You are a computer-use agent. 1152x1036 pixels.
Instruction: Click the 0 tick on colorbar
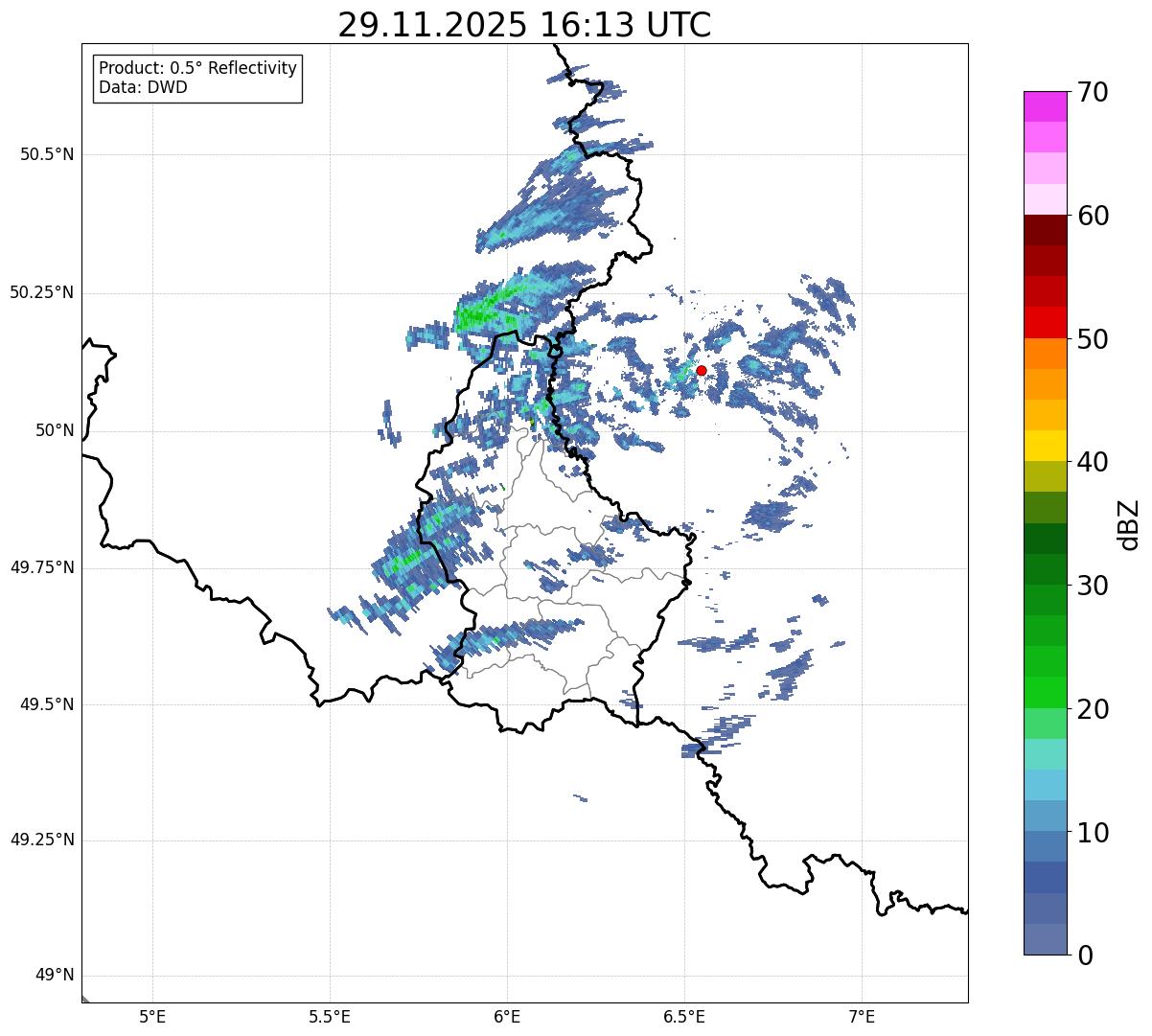point(1085,955)
